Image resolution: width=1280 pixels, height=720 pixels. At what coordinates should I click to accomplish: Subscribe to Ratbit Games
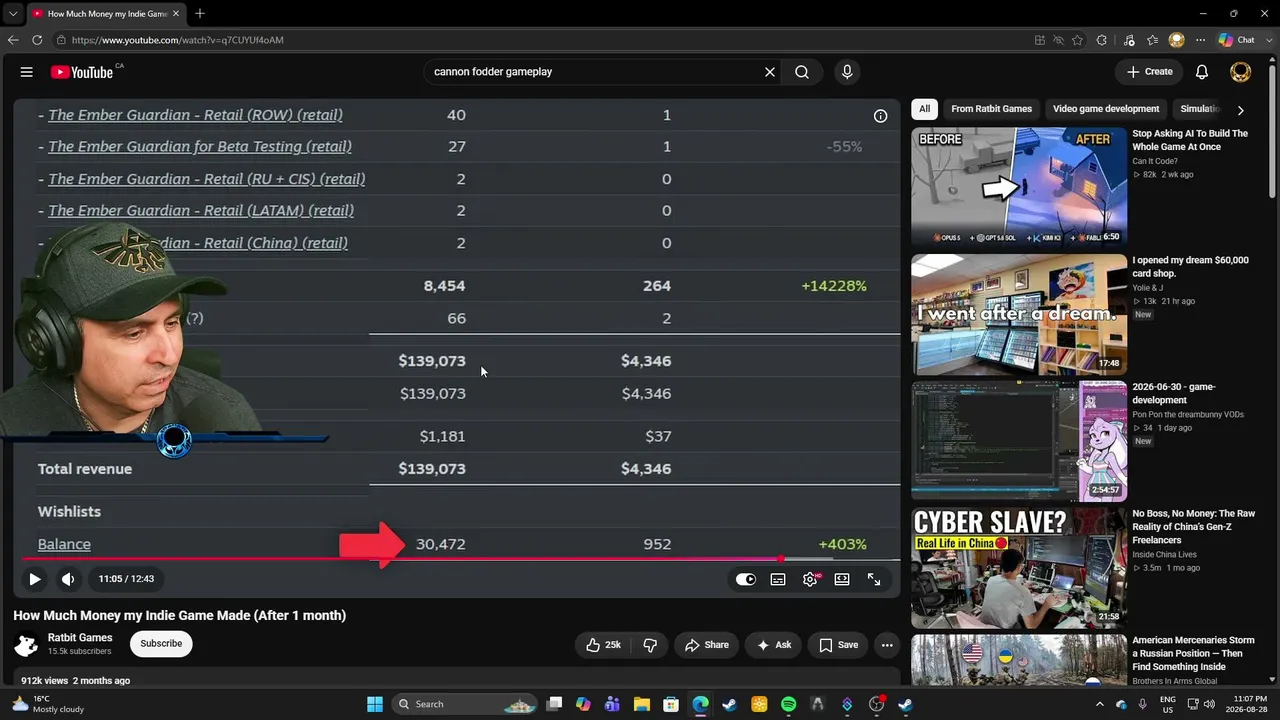pyautogui.click(x=161, y=644)
